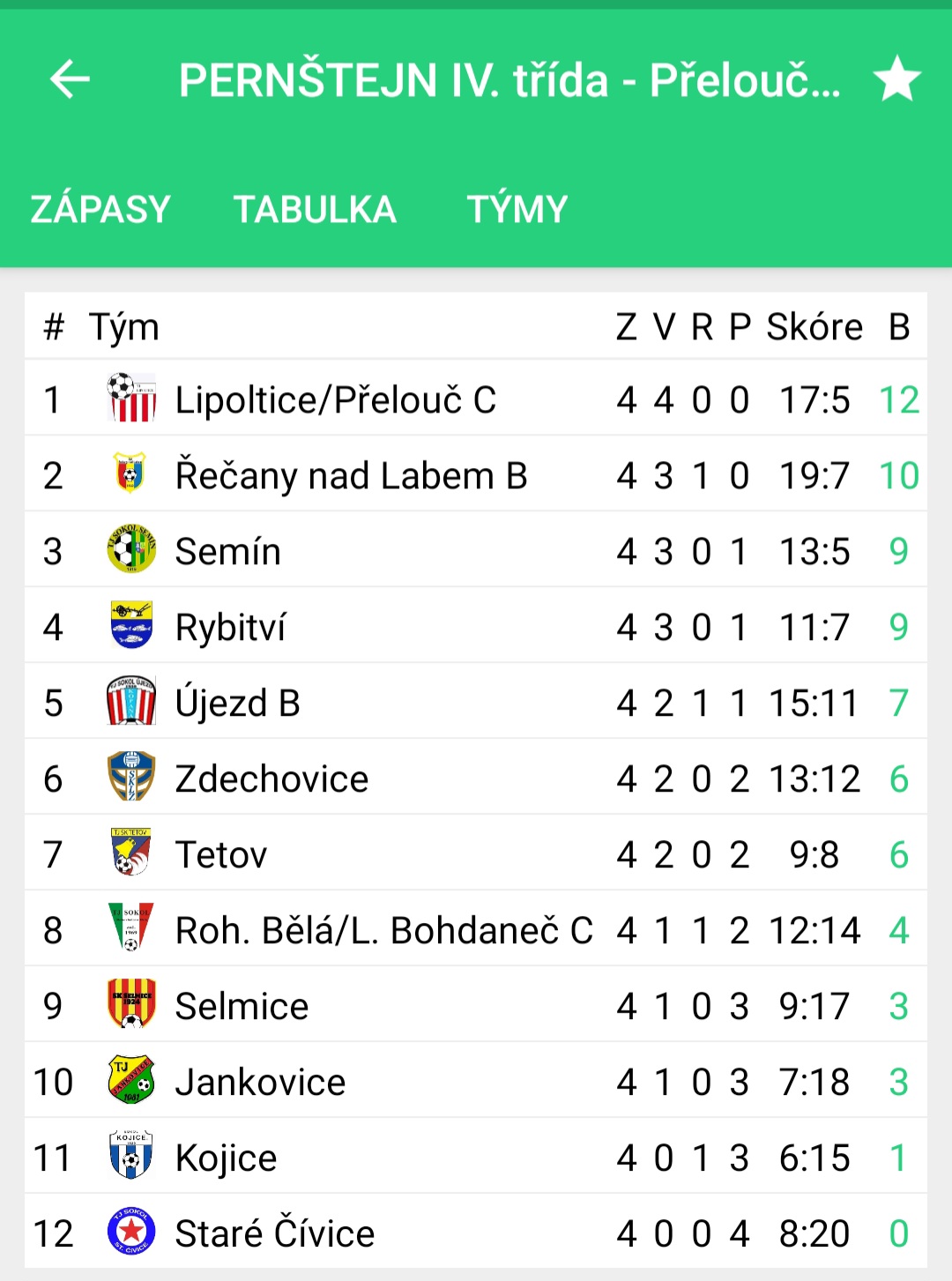Viewport: 952px width, 1281px height.
Task: Open Roh. Bělá/L. Bohdaneč C team
Action: pos(384,930)
